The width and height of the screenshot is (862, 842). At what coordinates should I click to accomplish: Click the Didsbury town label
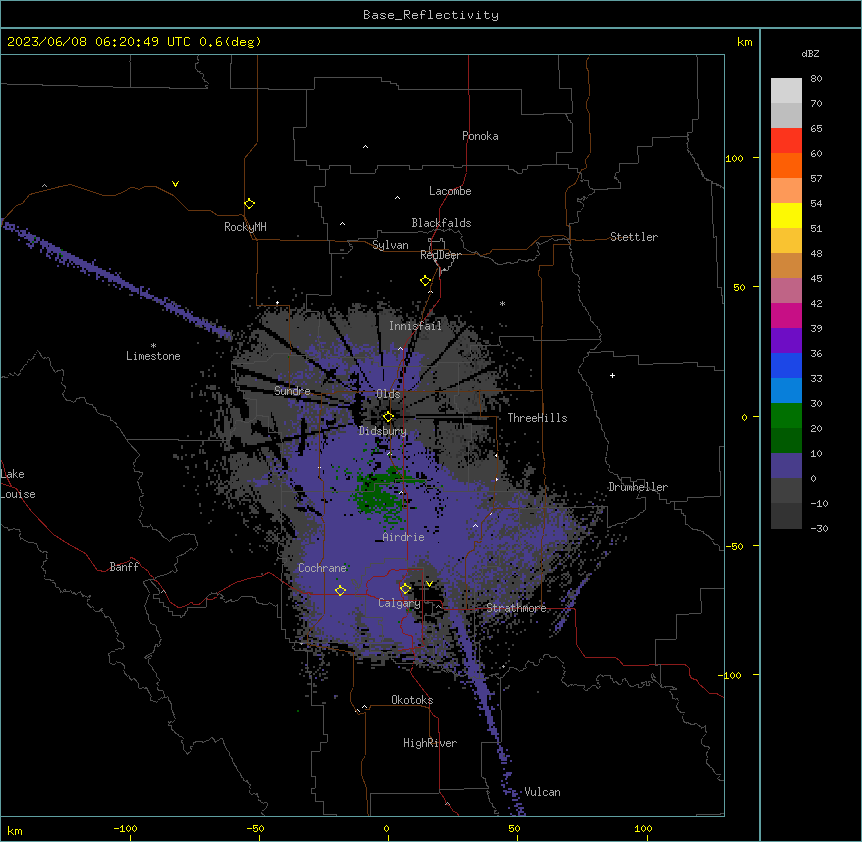coord(383,431)
